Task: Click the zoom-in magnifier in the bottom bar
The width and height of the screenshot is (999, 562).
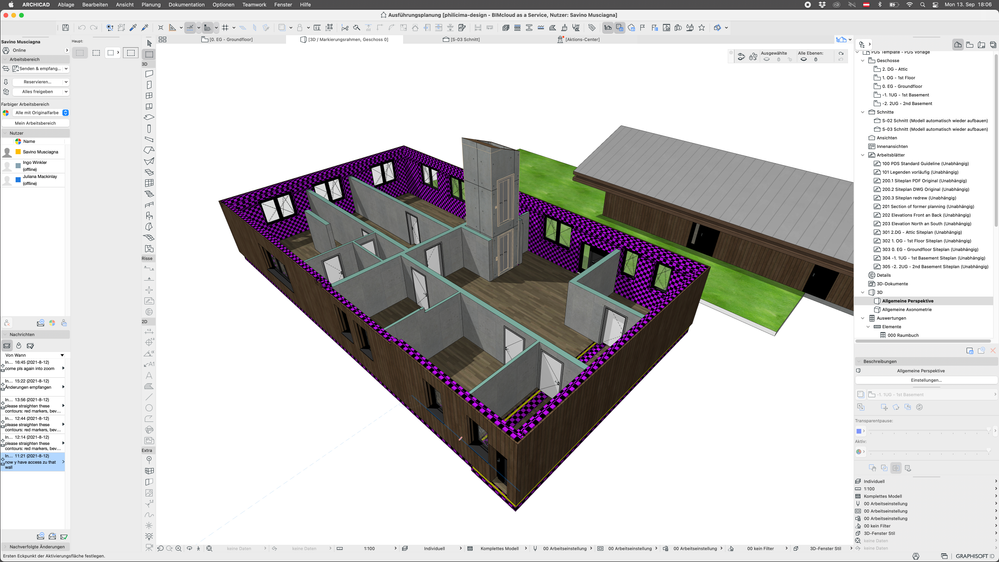Action: (x=177, y=548)
